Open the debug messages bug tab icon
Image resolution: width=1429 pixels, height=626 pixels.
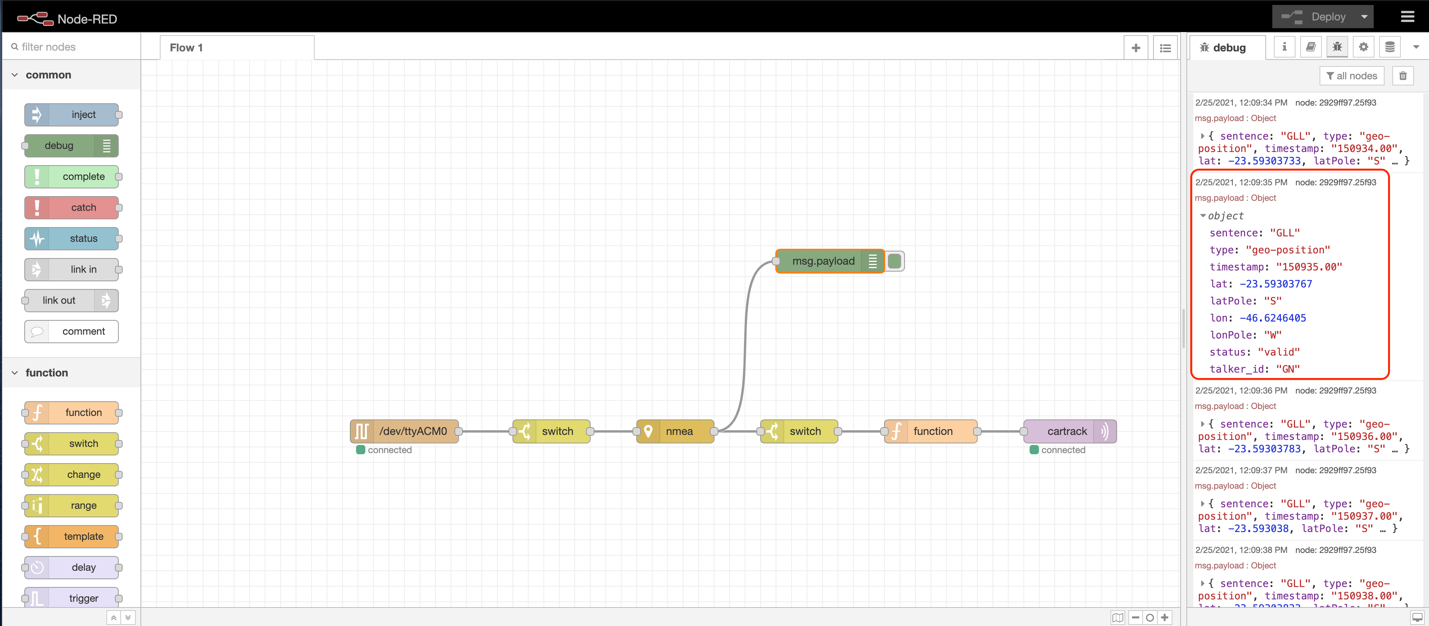click(x=1337, y=47)
